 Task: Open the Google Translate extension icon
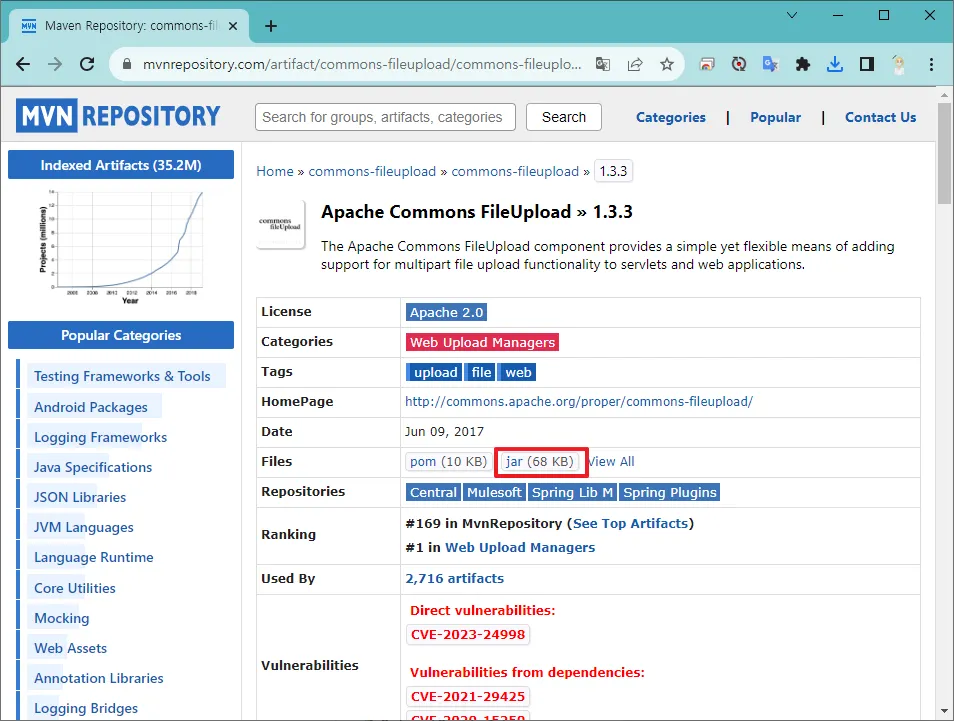pyautogui.click(x=771, y=64)
